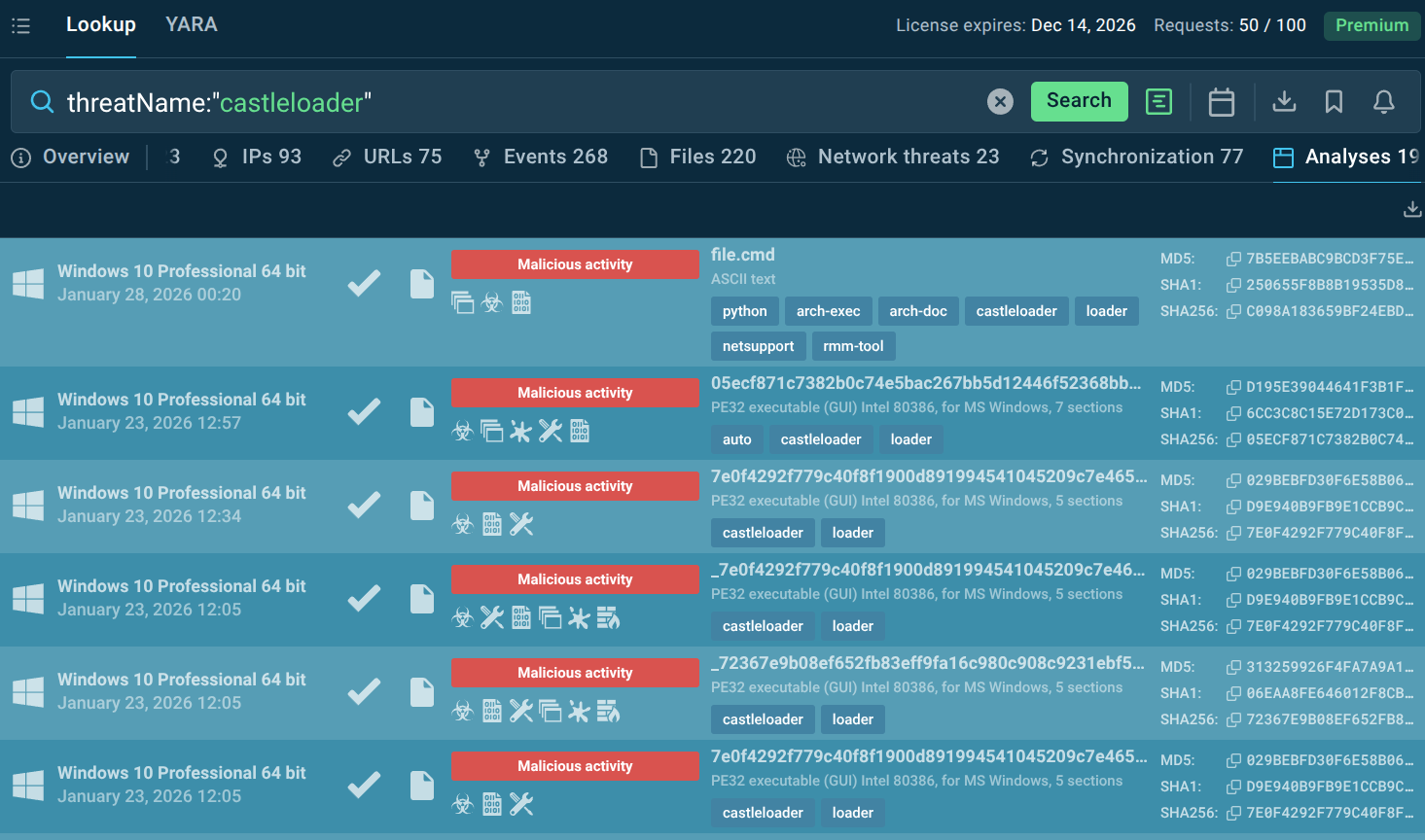
Task: Open the Events 268 tab
Action: click(x=540, y=157)
